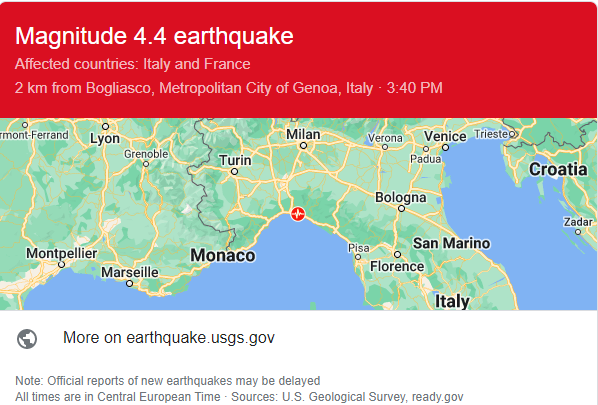Click the Lyon city marker

(106, 126)
